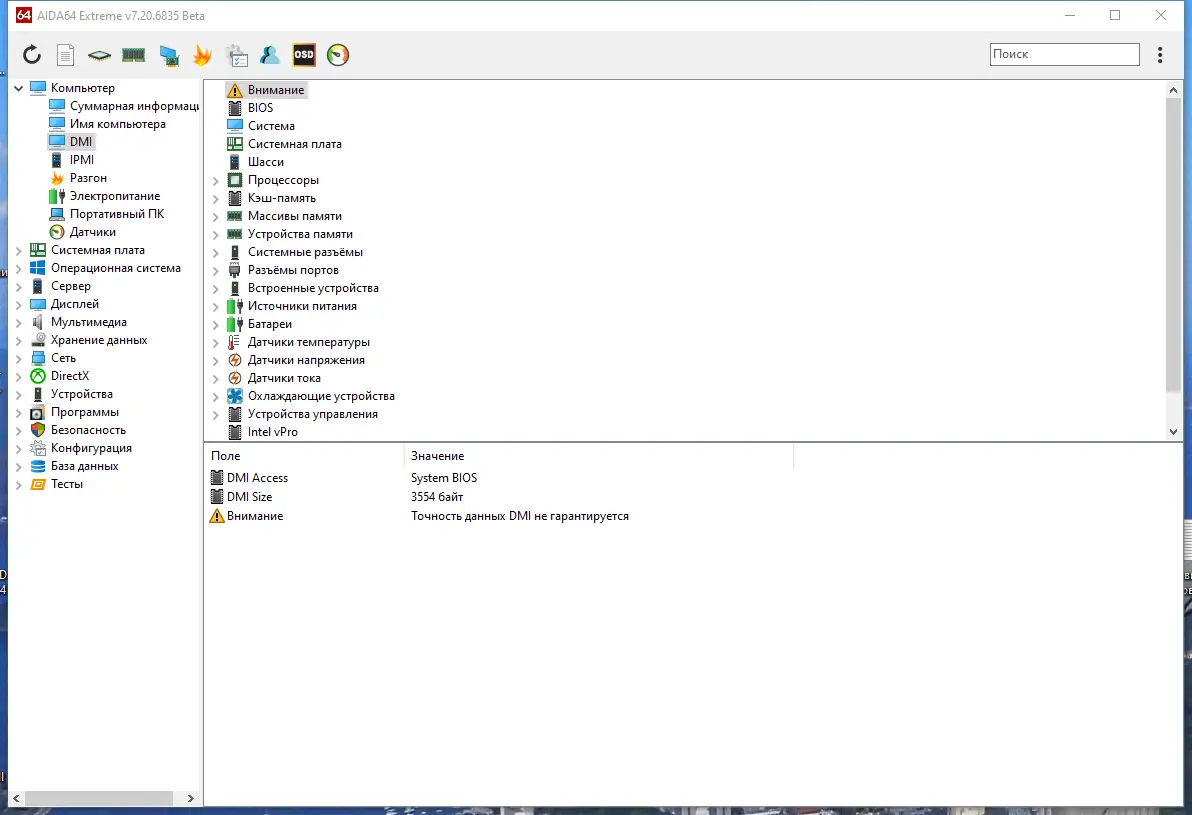
Task: Open the SensorPanel gauge icon
Action: 338,55
